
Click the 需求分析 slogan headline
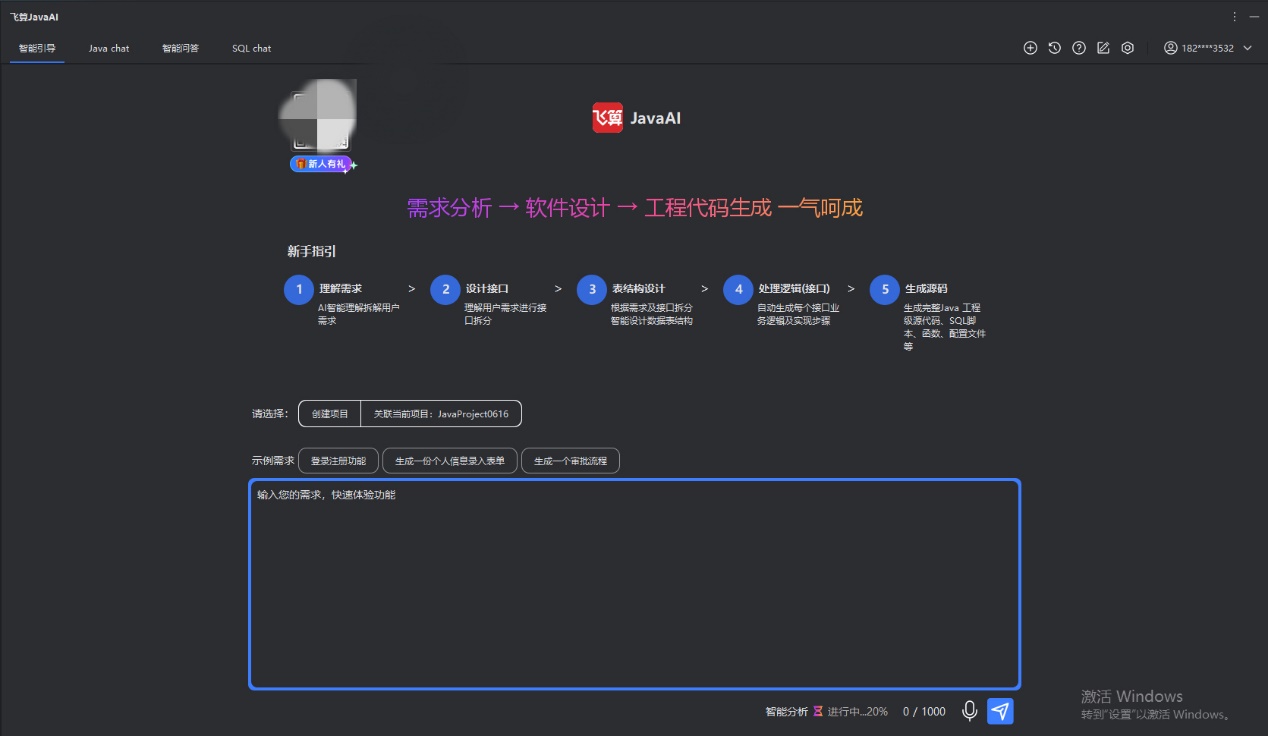point(634,208)
